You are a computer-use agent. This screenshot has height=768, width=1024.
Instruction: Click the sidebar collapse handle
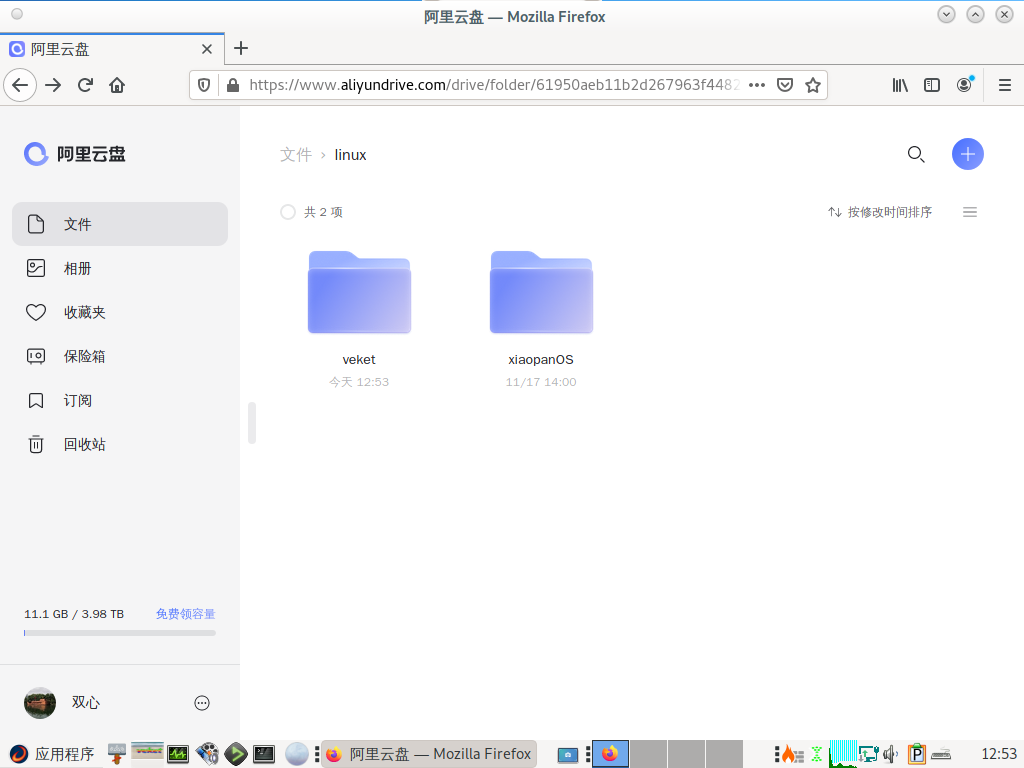[x=252, y=423]
